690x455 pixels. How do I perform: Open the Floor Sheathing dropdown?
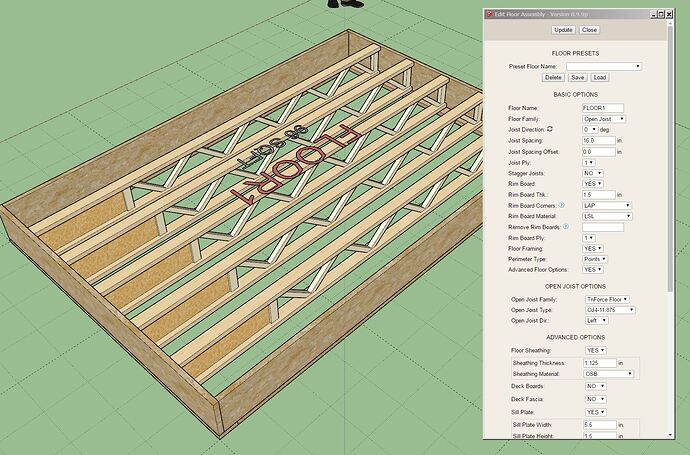[x=596, y=351]
